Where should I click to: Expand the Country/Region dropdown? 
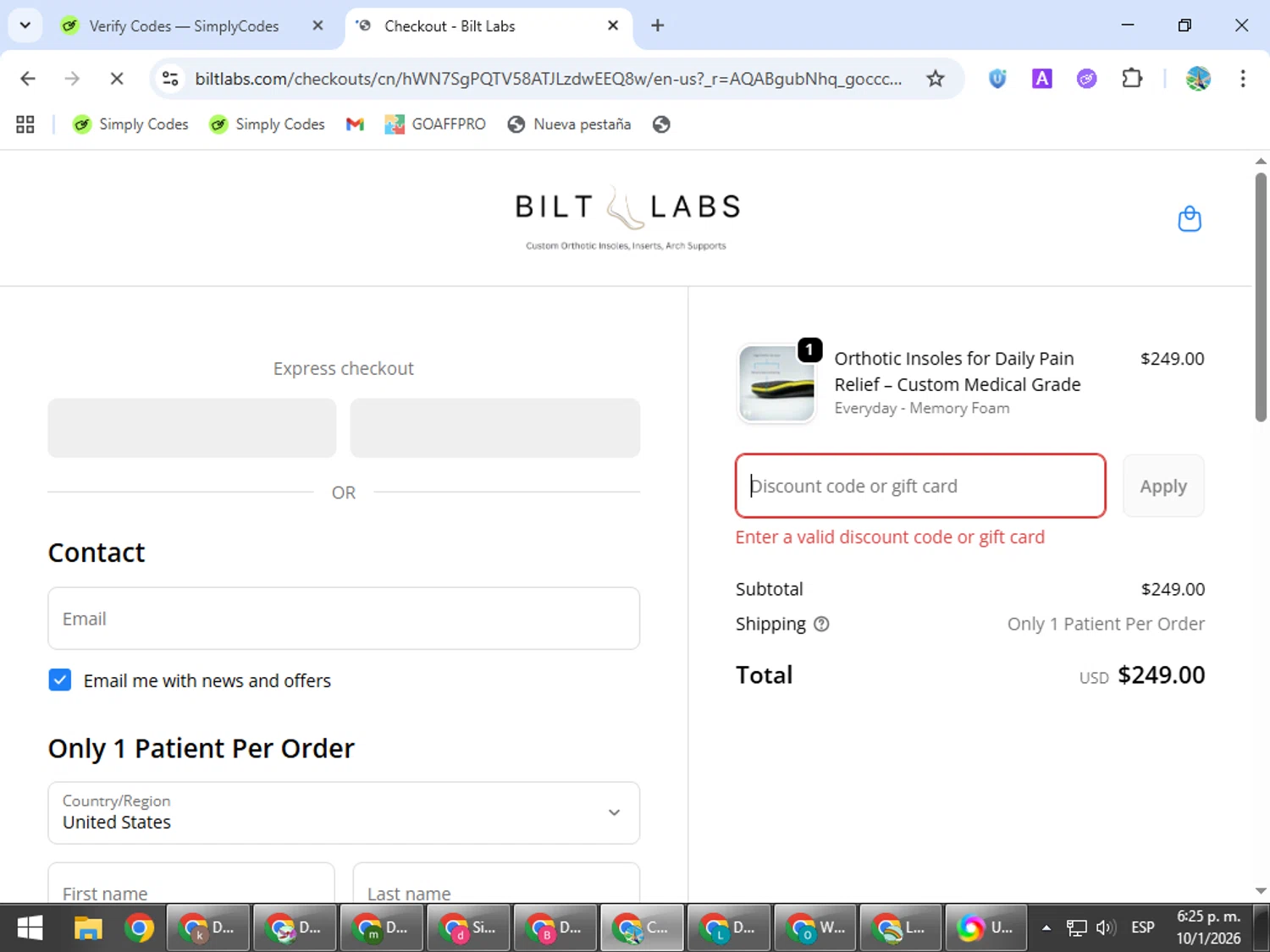click(344, 813)
